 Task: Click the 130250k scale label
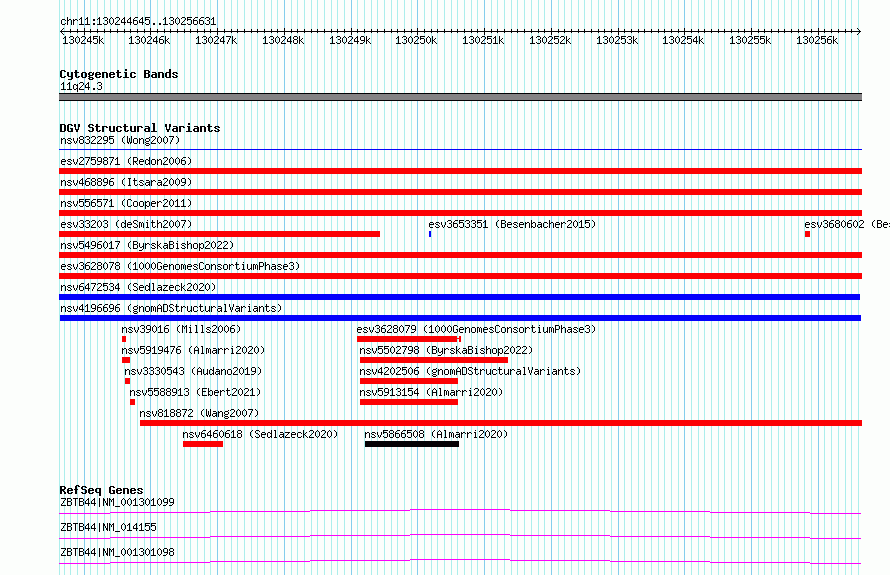(416, 40)
